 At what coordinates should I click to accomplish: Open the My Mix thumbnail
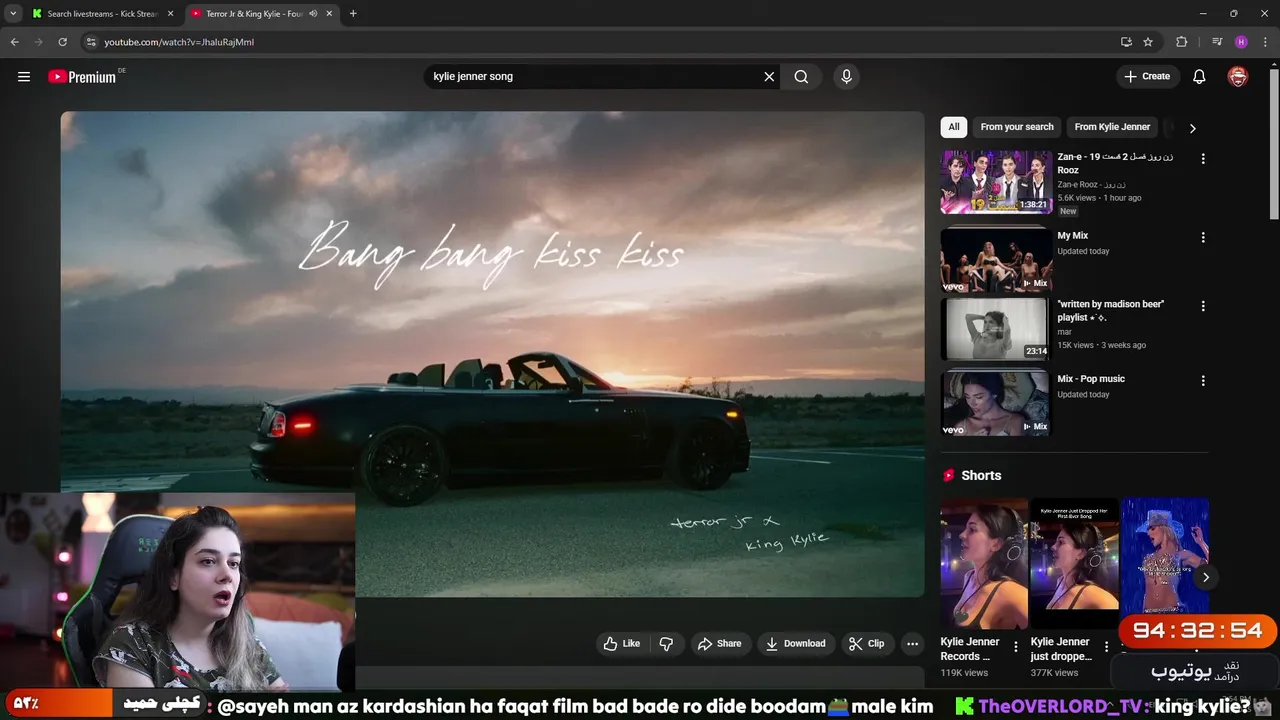pyautogui.click(x=996, y=261)
